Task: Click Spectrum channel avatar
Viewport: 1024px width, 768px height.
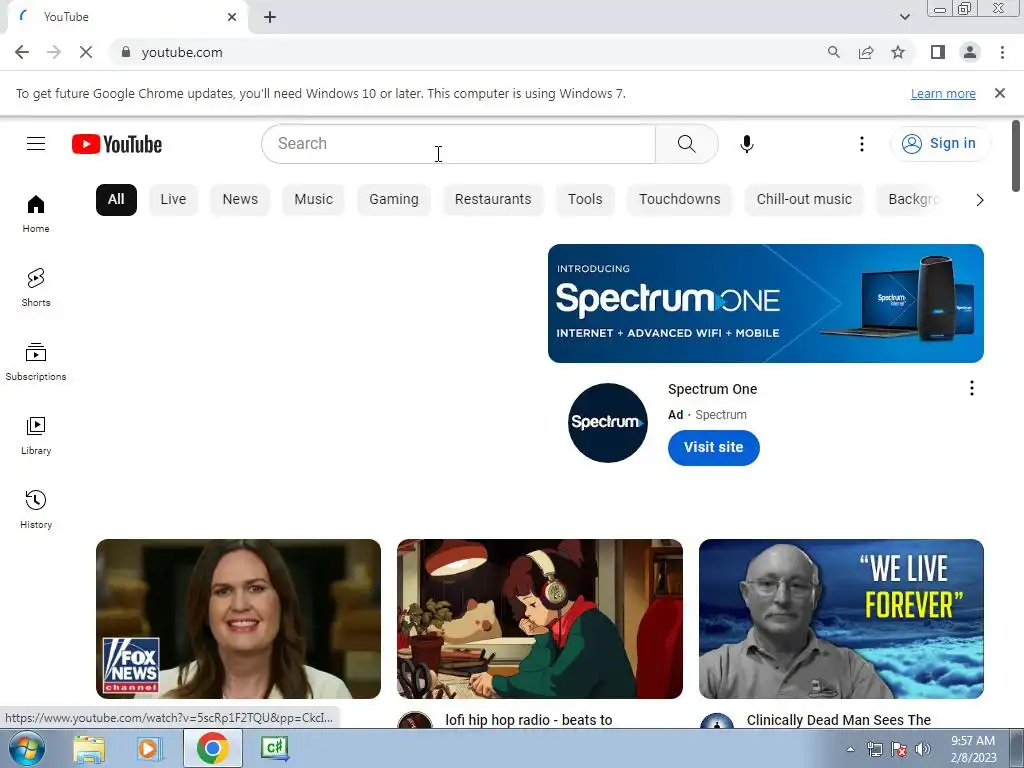Action: (x=607, y=423)
